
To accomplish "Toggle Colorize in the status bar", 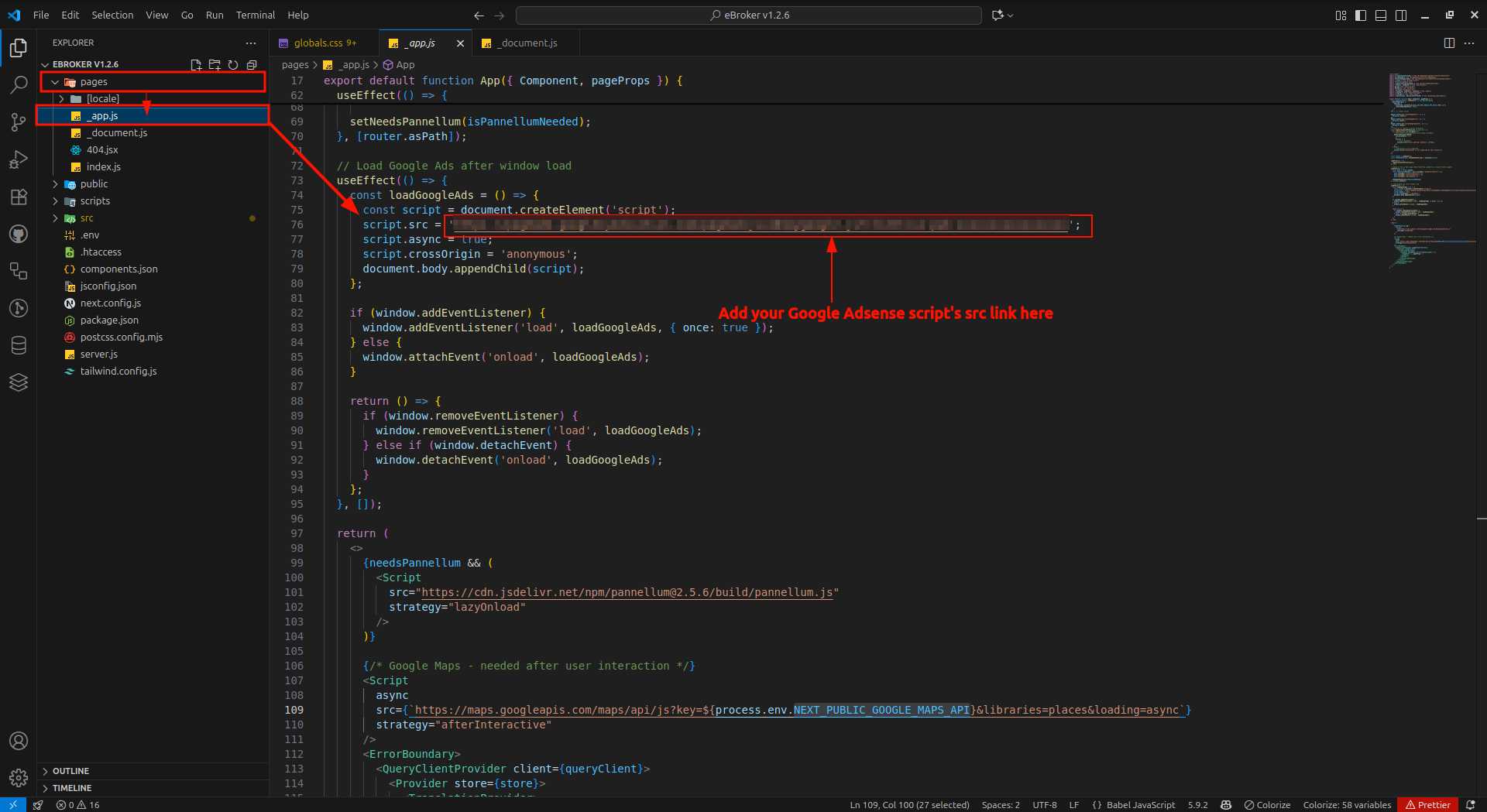I will tap(1267, 805).
